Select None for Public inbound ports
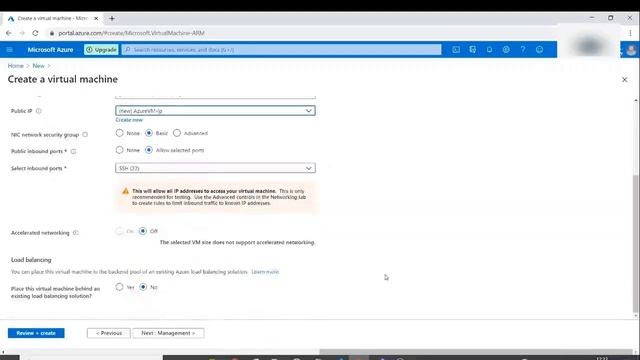640x360 pixels. [119, 150]
